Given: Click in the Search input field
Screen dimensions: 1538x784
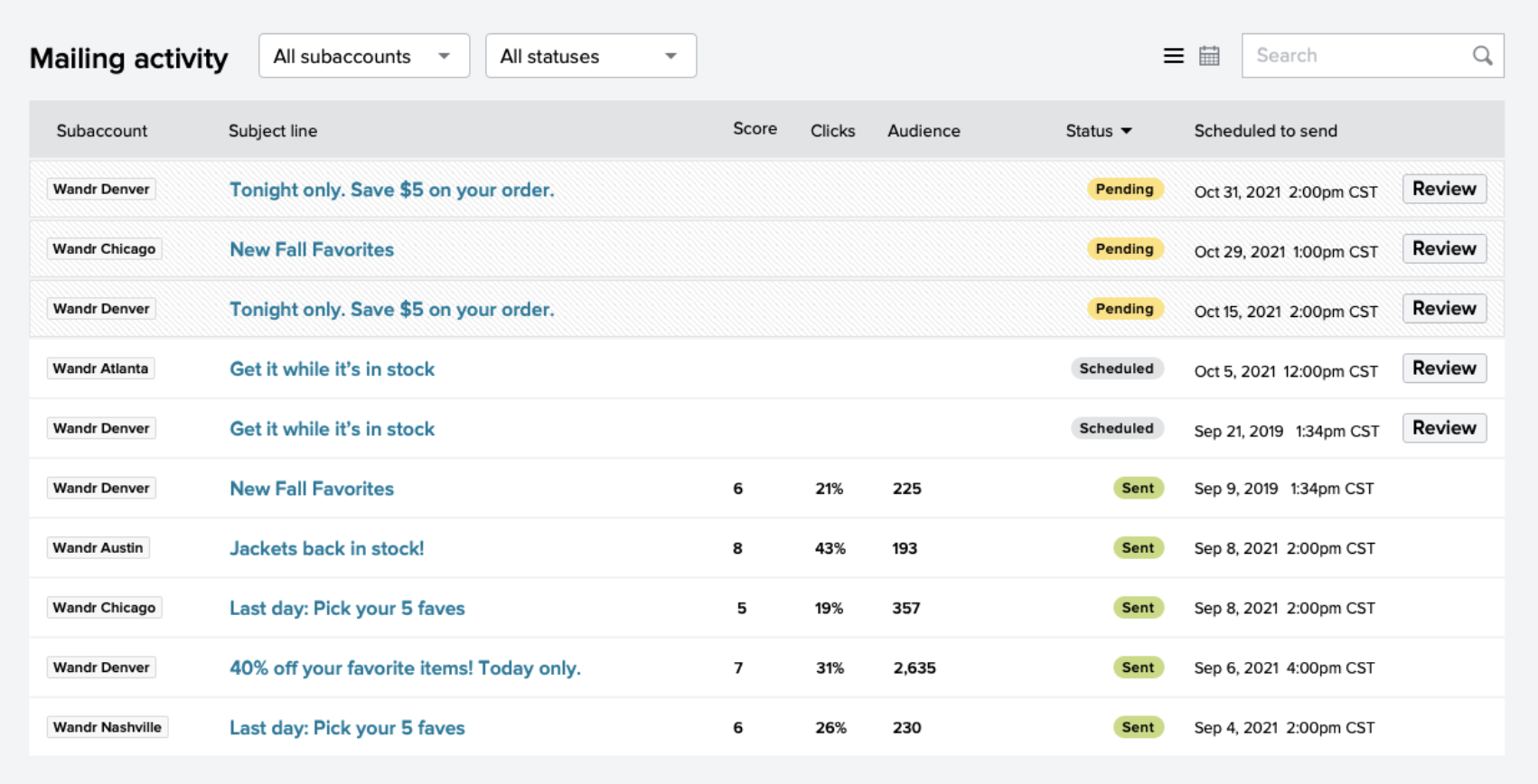Looking at the screenshot, I should 1355,56.
